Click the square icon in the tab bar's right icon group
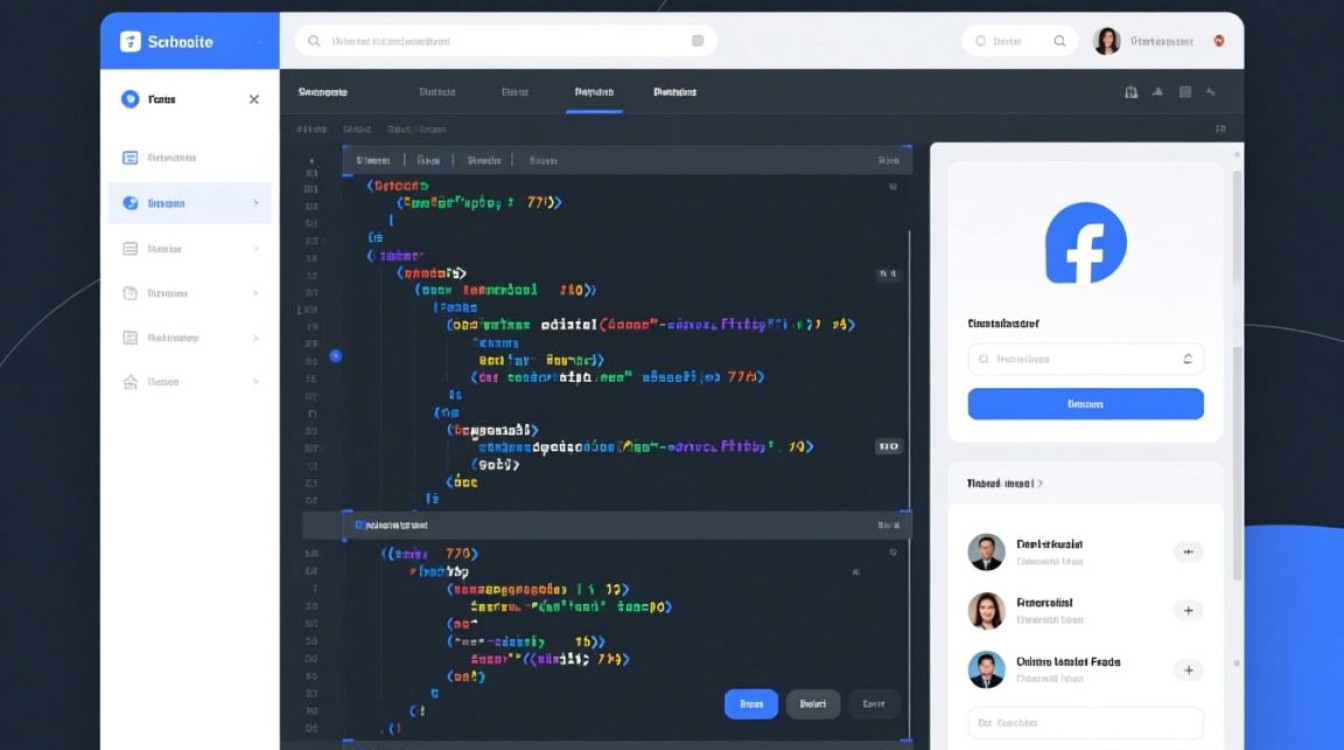Viewport: 1344px width, 750px height. (1185, 92)
